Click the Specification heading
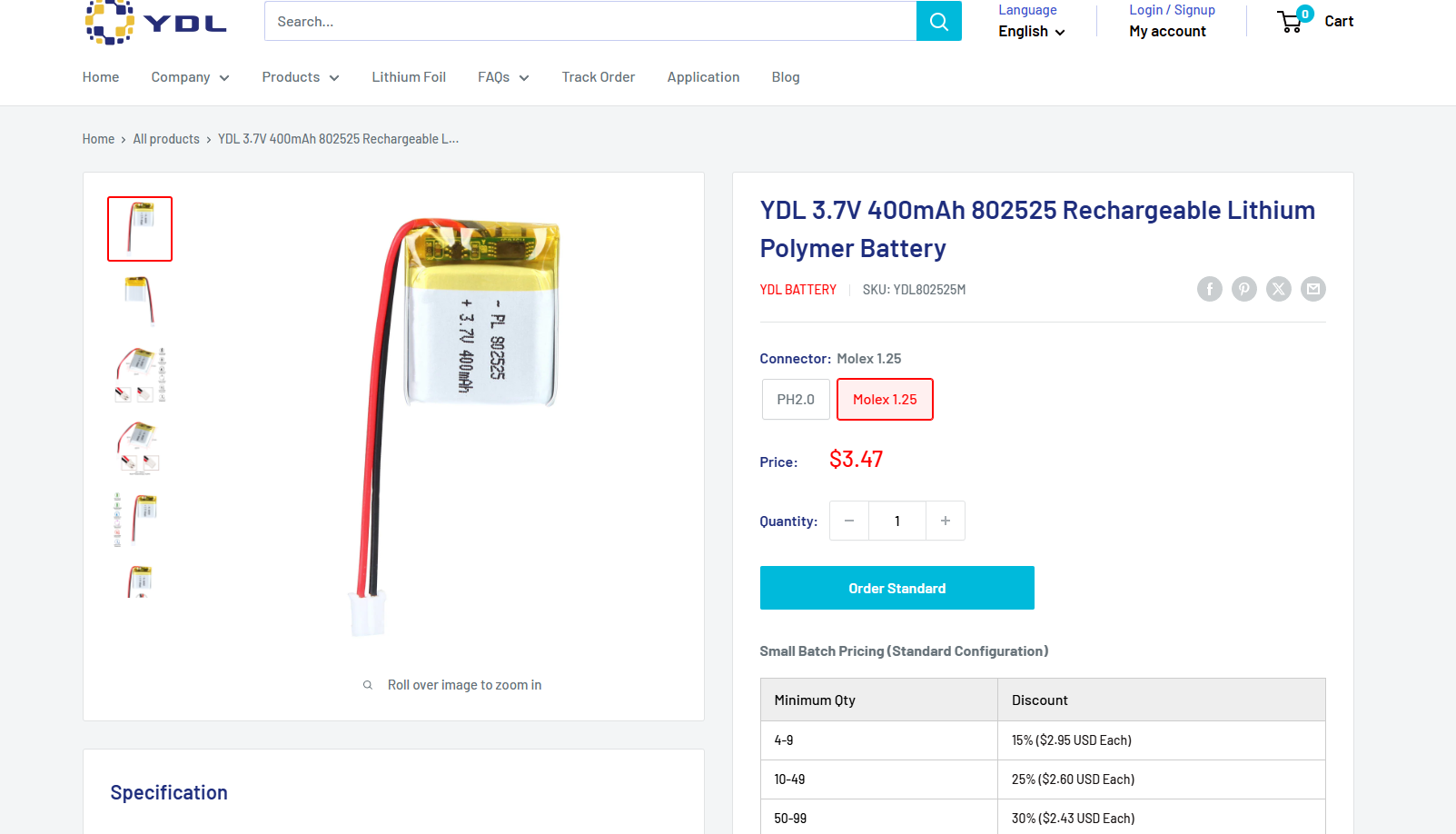1456x834 pixels. click(x=169, y=792)
